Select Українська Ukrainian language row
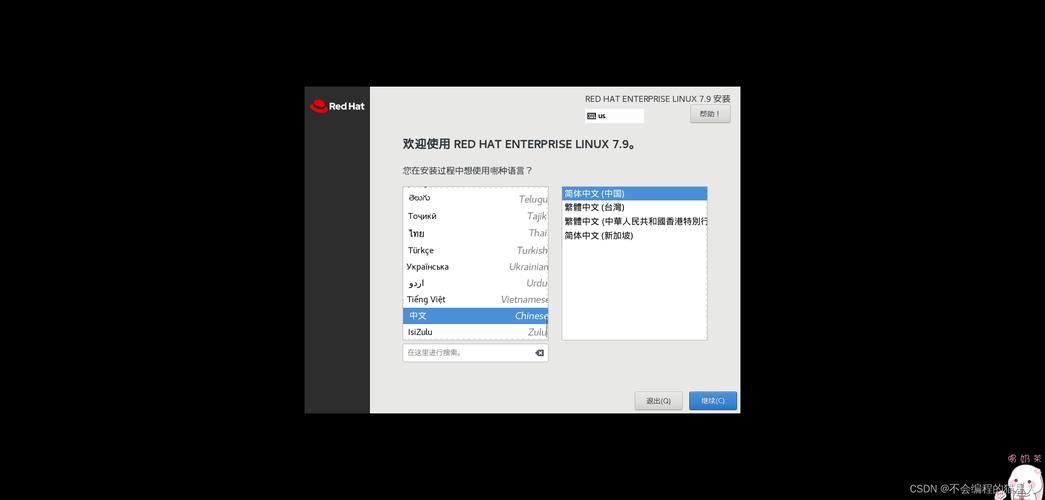Screen dimensions: 1045x500 (x=475, y=267)
